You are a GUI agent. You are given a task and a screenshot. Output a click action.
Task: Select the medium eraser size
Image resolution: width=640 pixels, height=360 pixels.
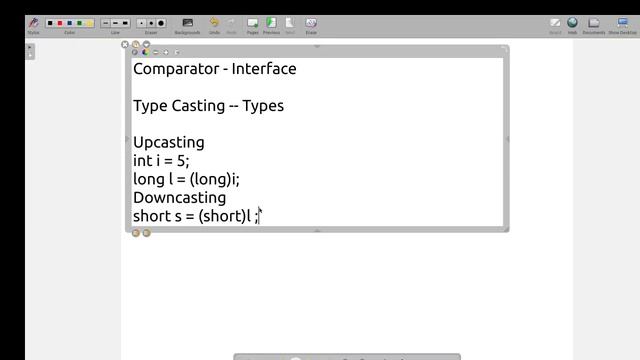click(151, 23)
